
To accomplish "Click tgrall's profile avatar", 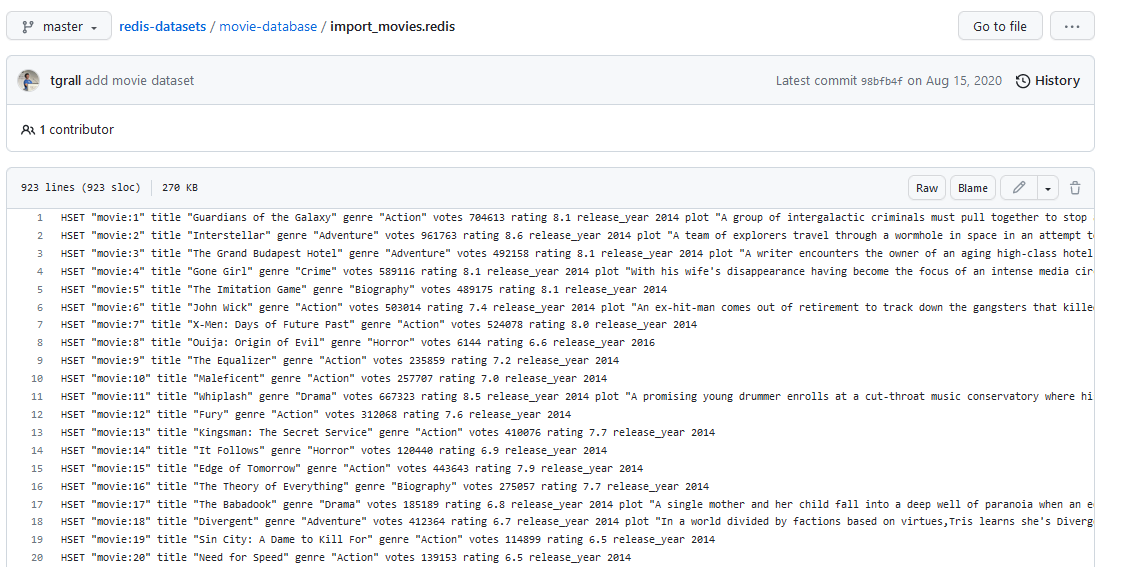I will tap(30, 81).
